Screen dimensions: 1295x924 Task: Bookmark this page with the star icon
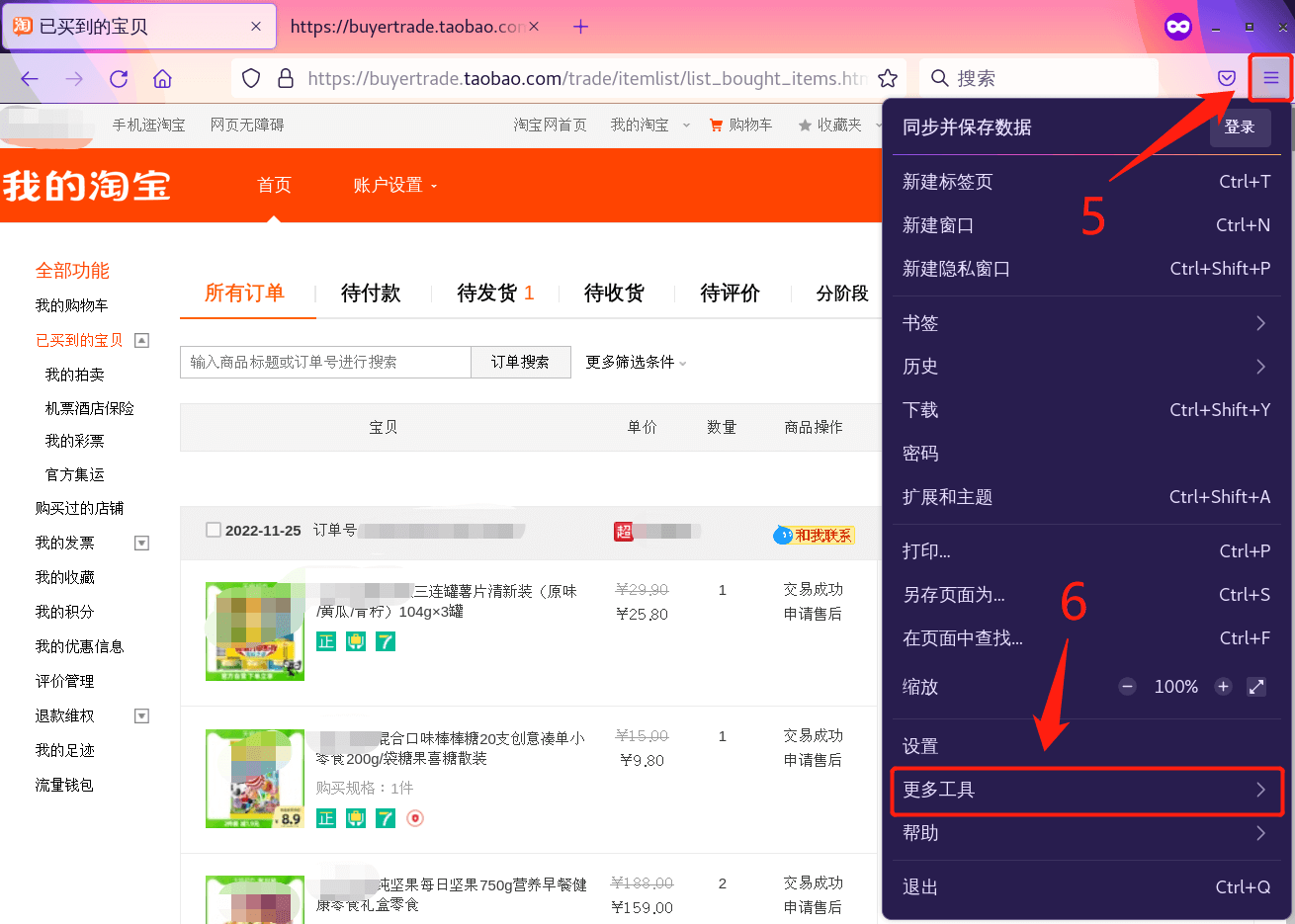tap(888, 78)
